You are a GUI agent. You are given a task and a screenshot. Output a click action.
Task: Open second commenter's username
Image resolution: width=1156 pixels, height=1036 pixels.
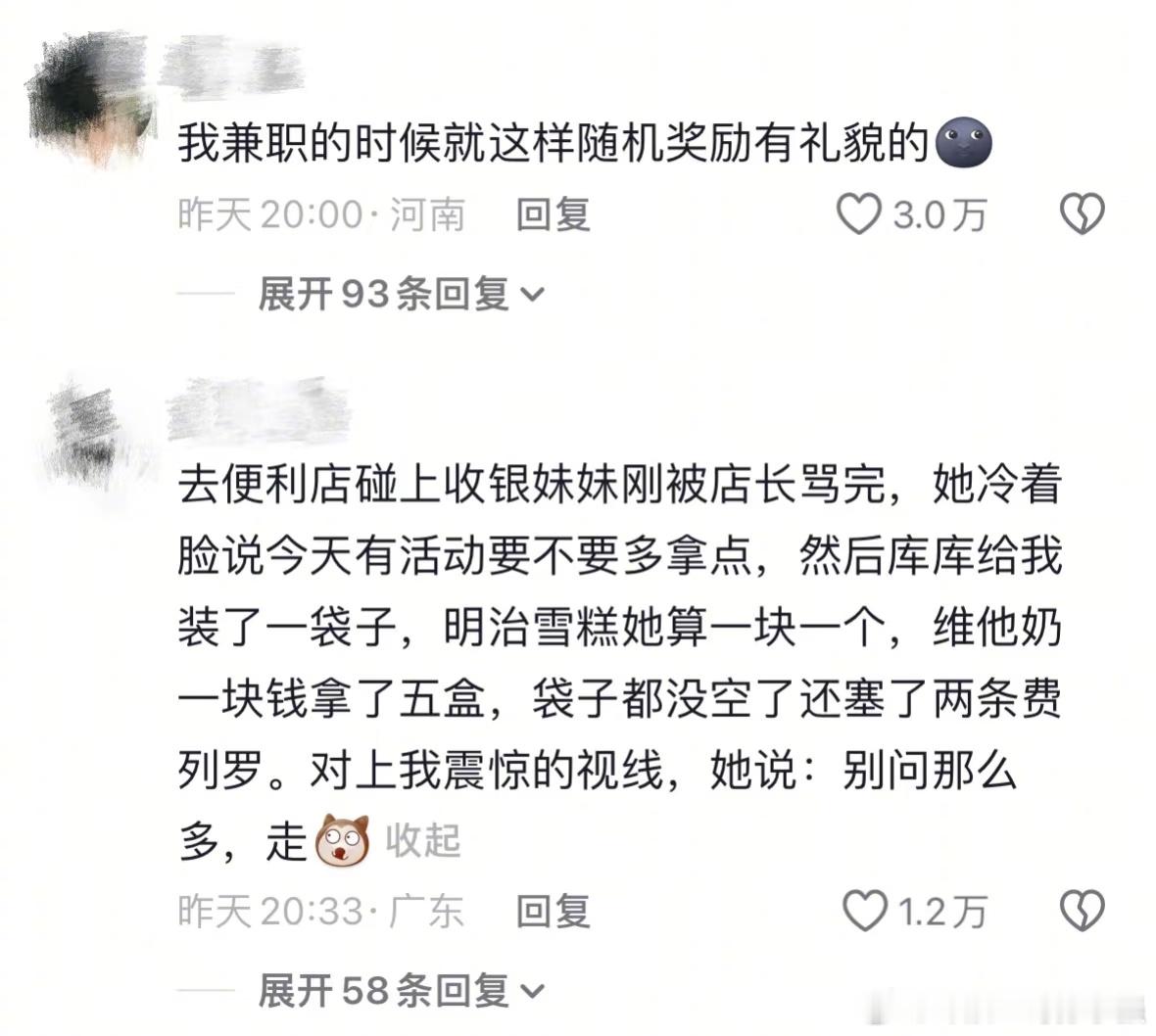258,409
